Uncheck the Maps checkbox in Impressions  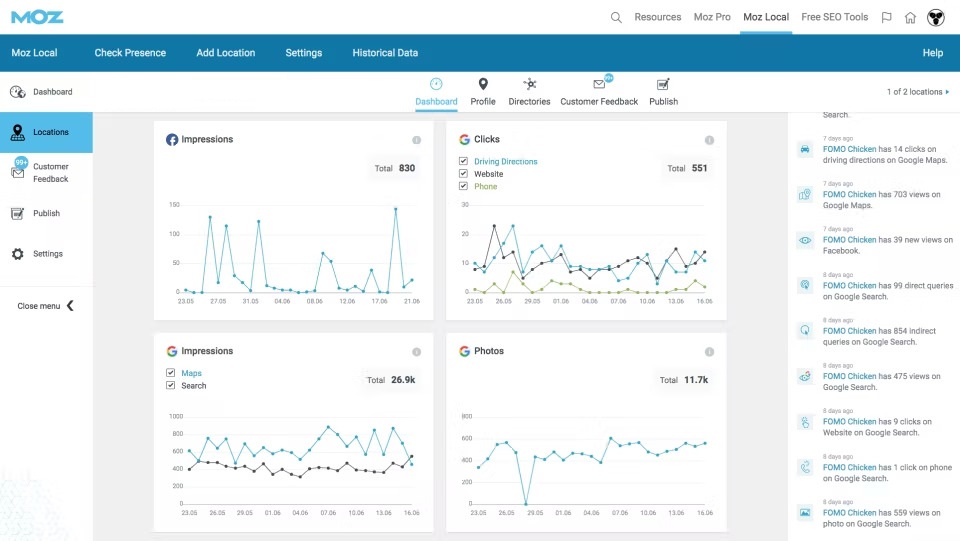point(171,373)
